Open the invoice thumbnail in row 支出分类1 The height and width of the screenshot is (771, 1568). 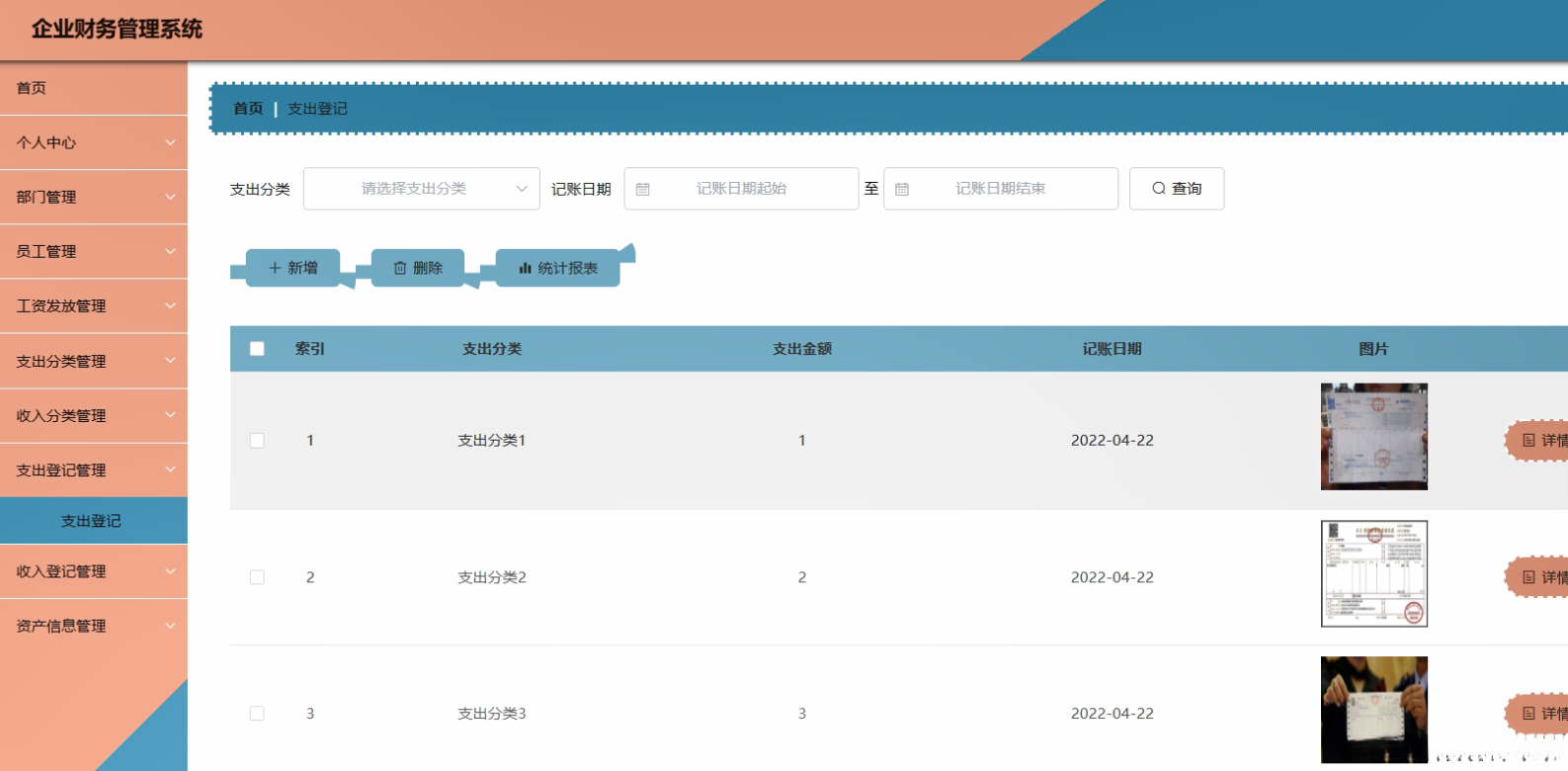point(1374,437)
